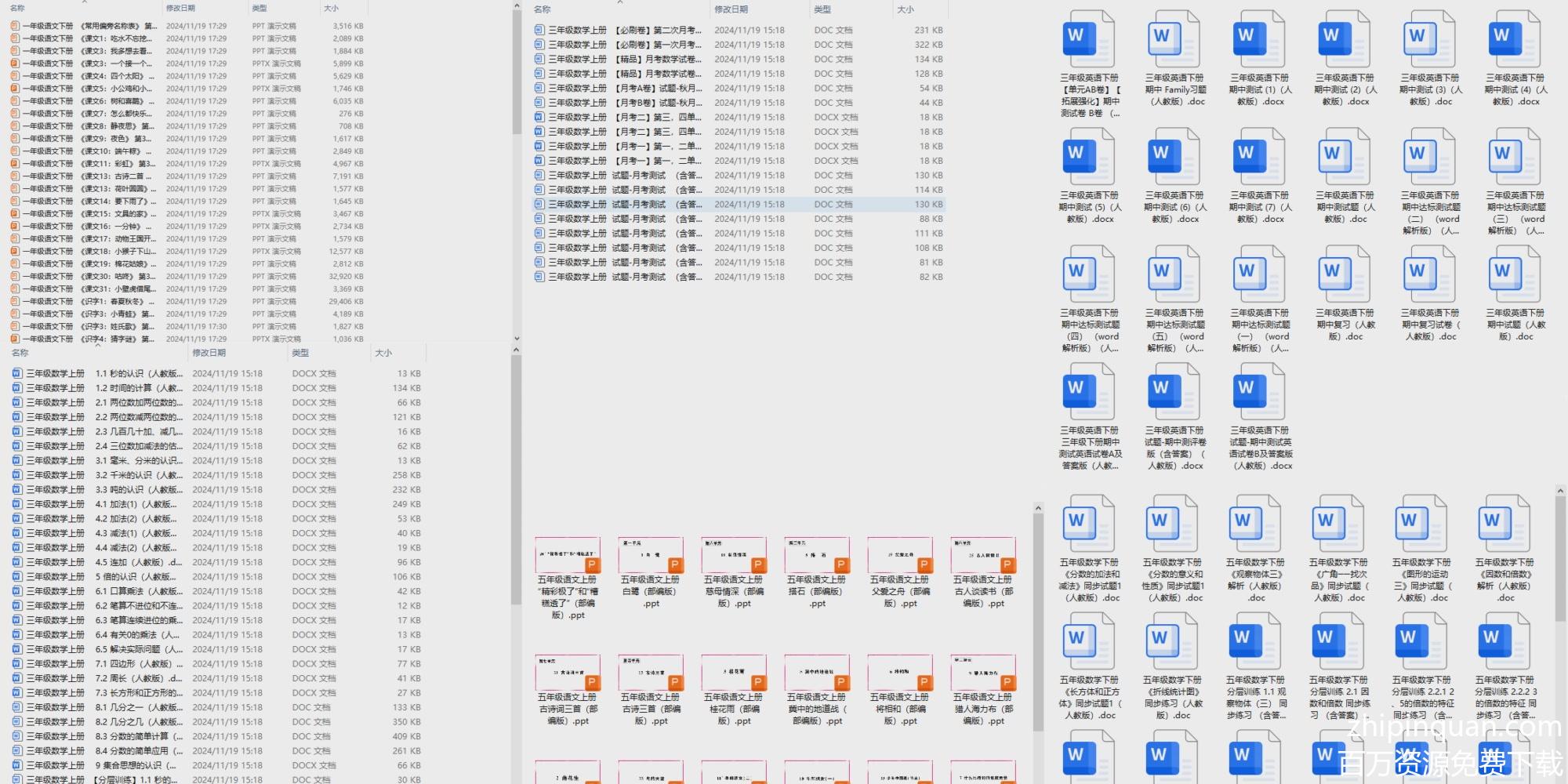The image size is (1568, 784).
Task: Sort the math exam list by 大小 column
Action: (x=906, y=9)
